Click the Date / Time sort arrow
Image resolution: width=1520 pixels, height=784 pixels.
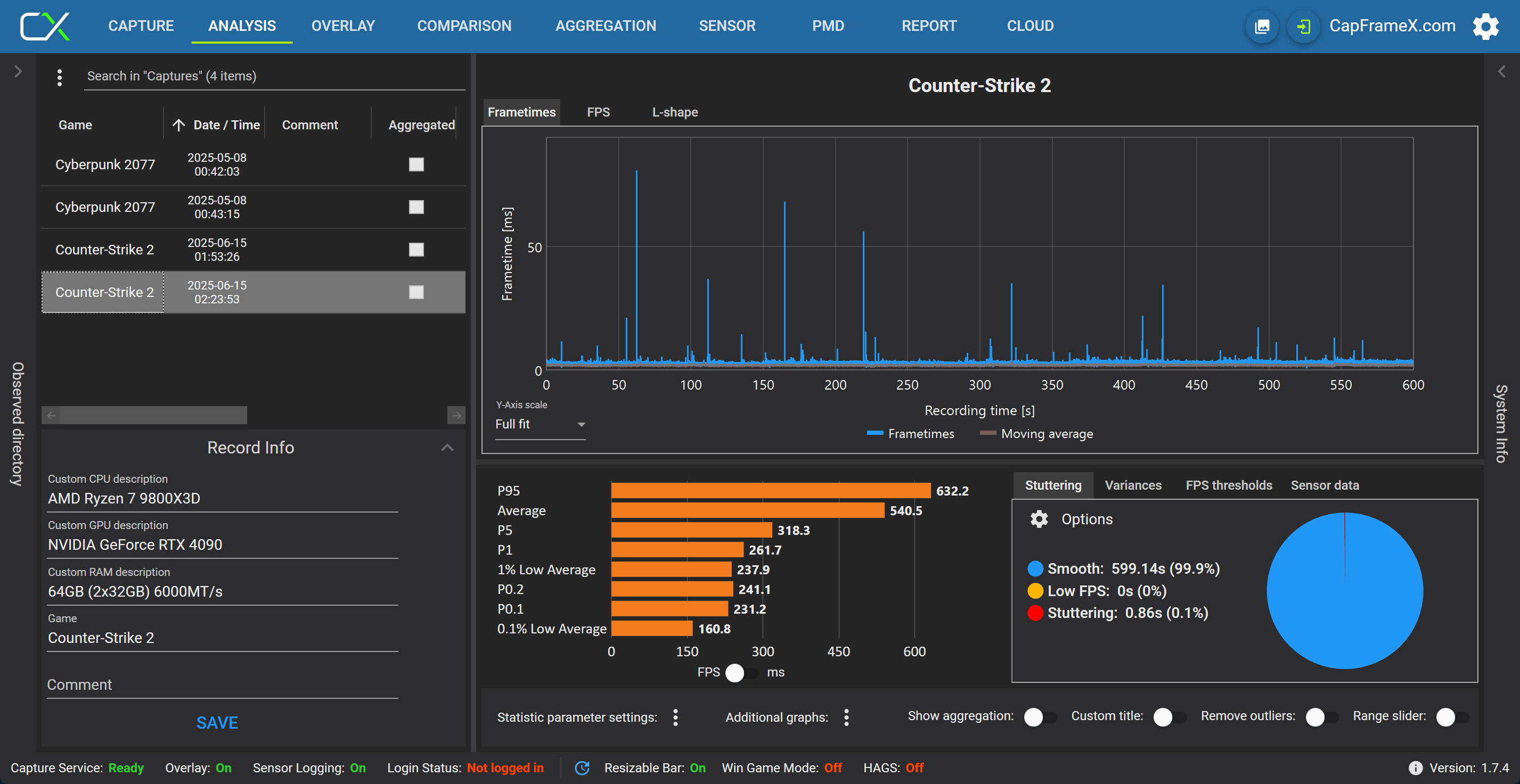[x=178, y=125]
